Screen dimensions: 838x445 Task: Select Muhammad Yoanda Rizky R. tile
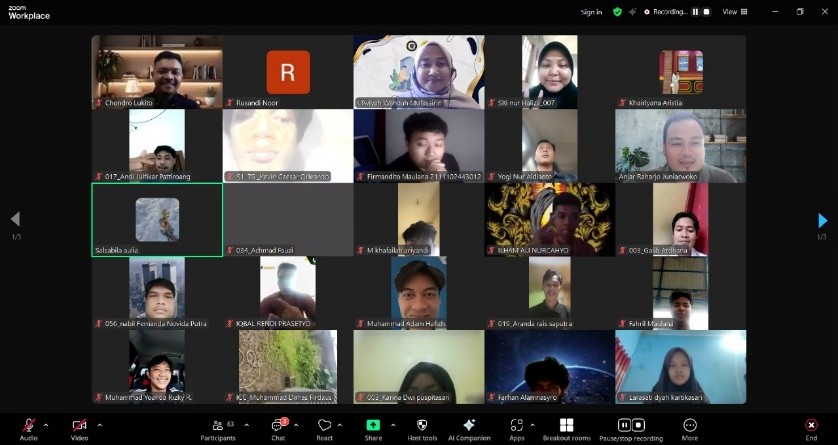157,367
